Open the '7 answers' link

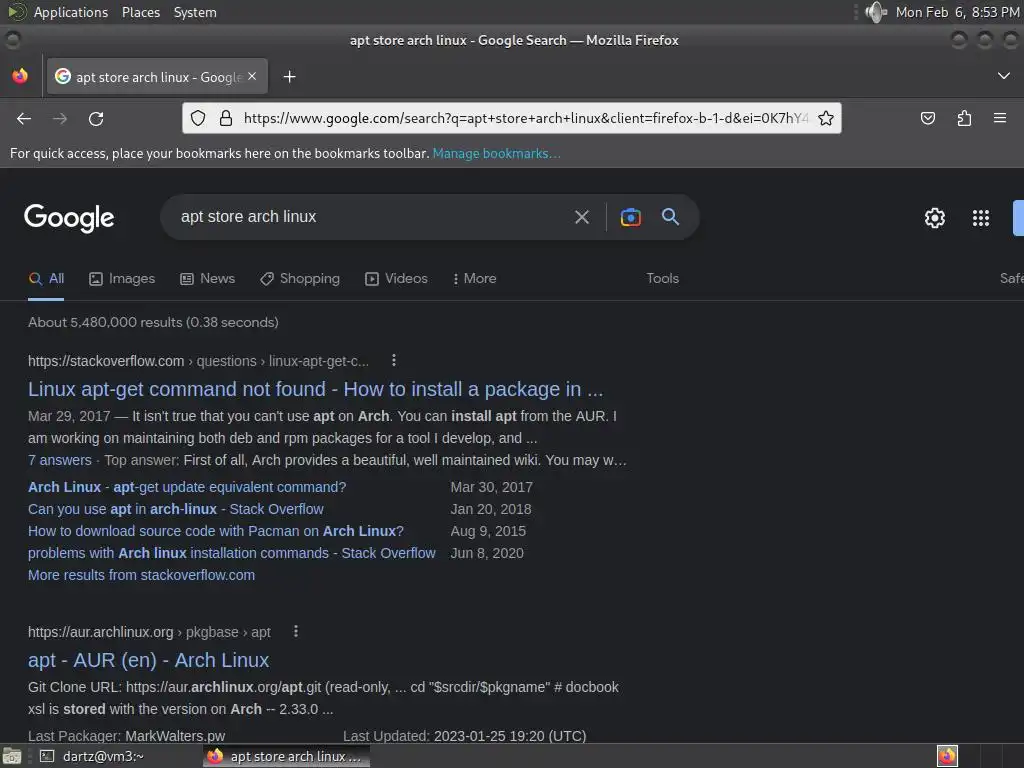pos(59,460)
